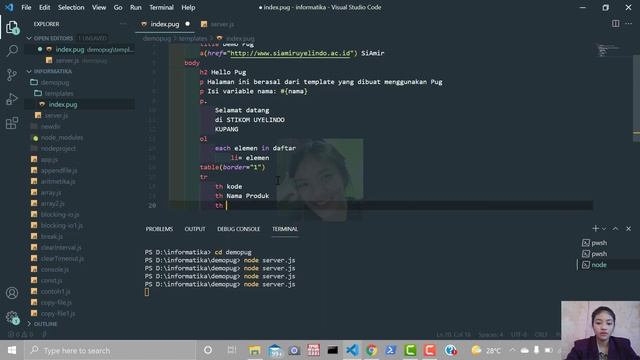Open terminal launch profile dropdown arrow
The image size is (640, 360).
604,229
